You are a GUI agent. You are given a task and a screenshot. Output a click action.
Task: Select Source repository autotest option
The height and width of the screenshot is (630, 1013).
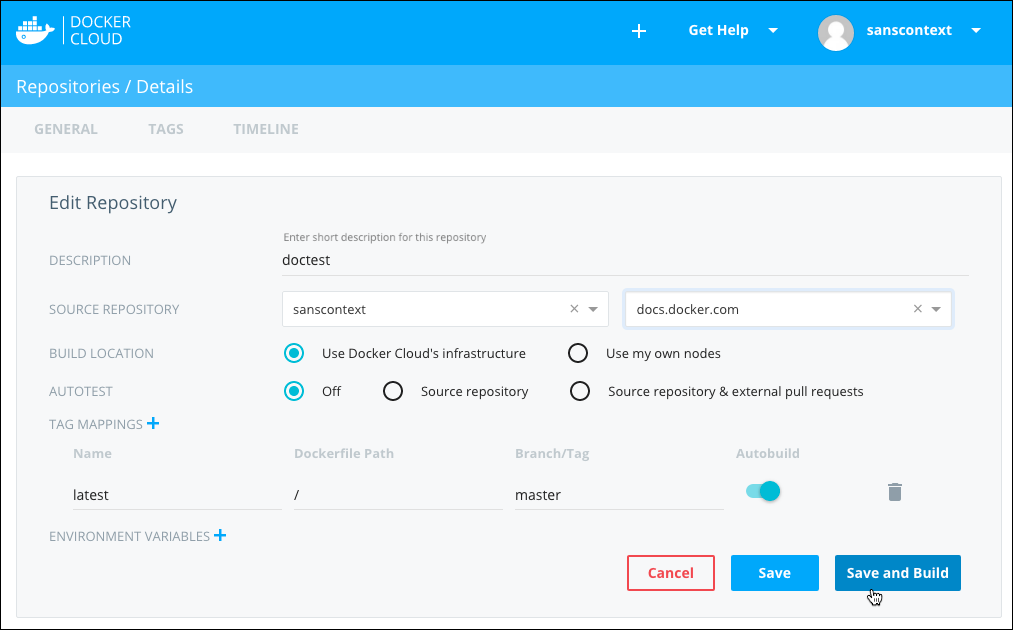(393, 391)
